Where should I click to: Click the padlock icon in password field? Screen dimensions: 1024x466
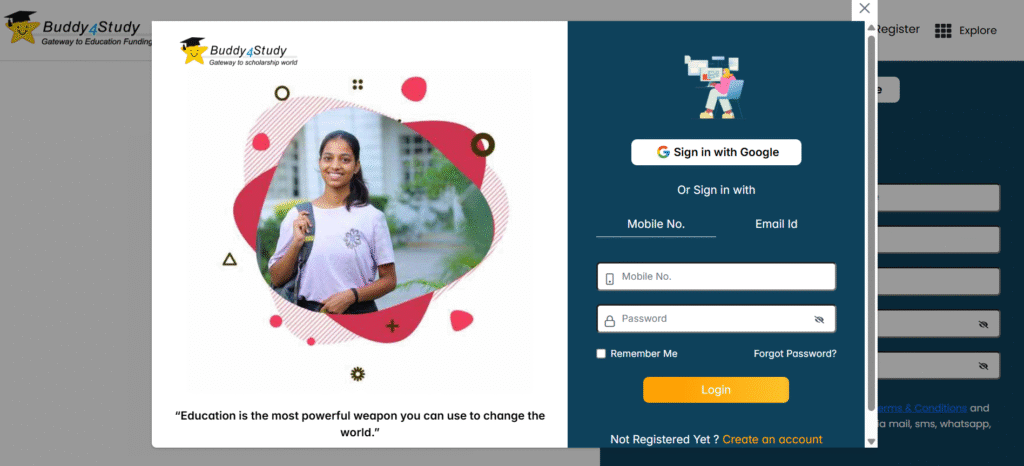point(609,320)
